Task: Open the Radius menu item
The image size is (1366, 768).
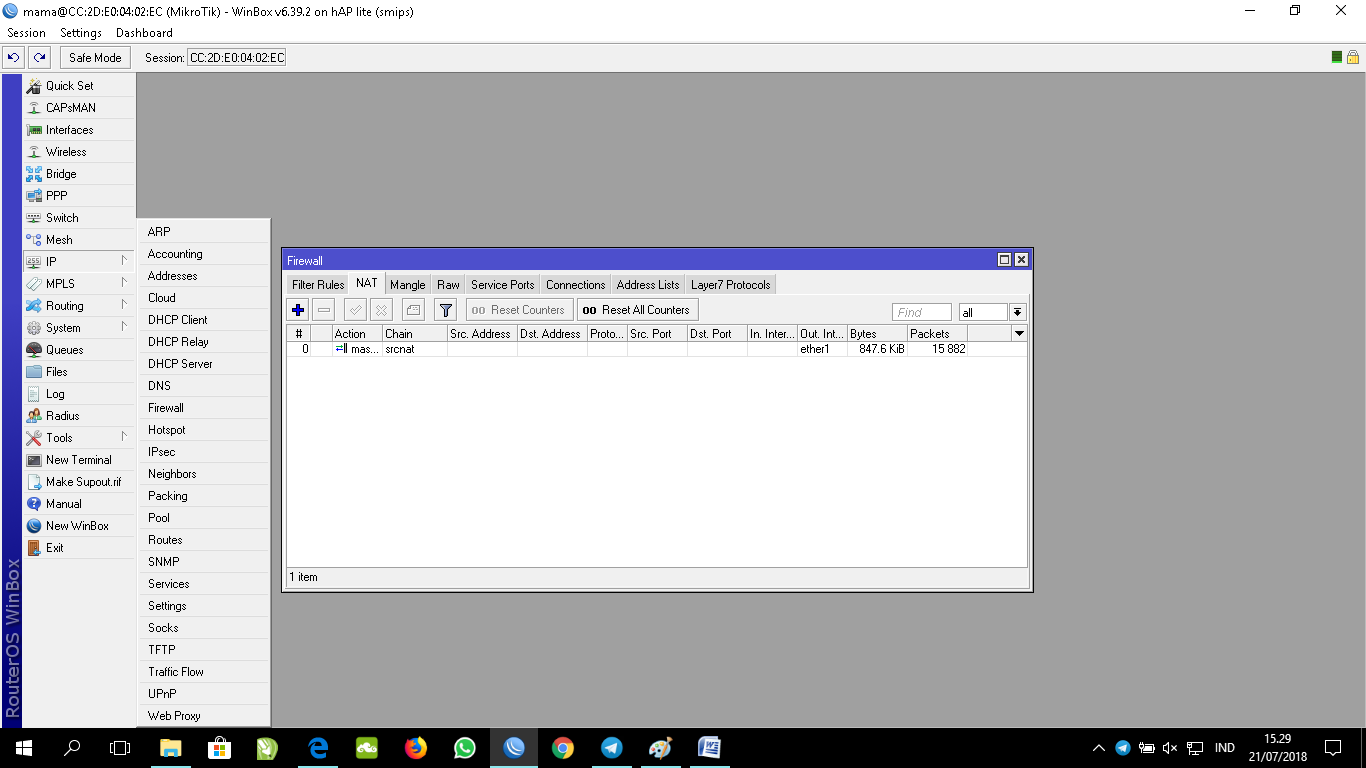Action: pos(79,416)
